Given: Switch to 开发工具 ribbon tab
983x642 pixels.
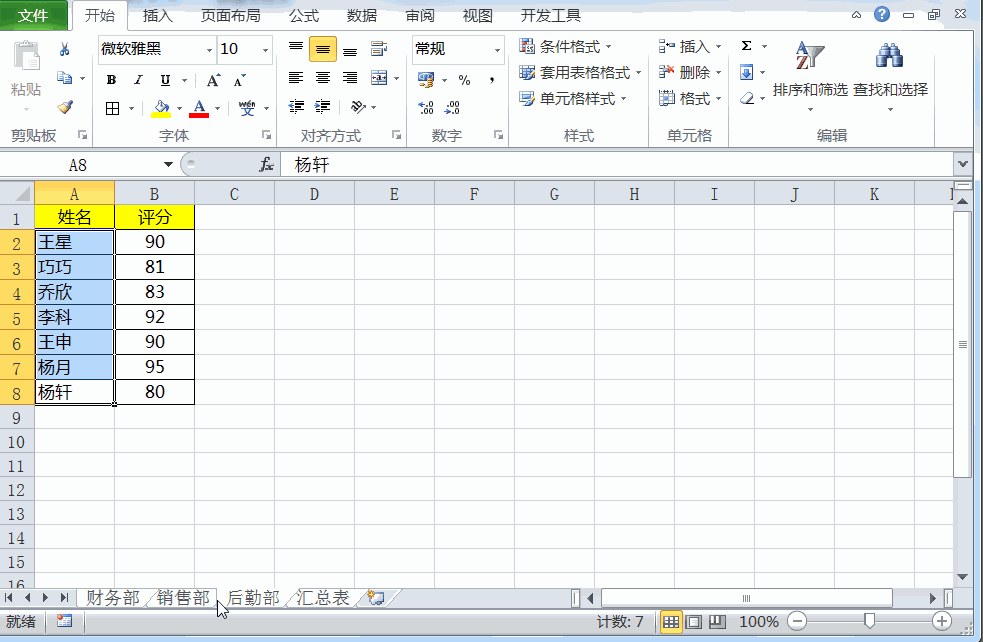Looking at the screenshot, I should pyautogui.click(x=551, y=16).
